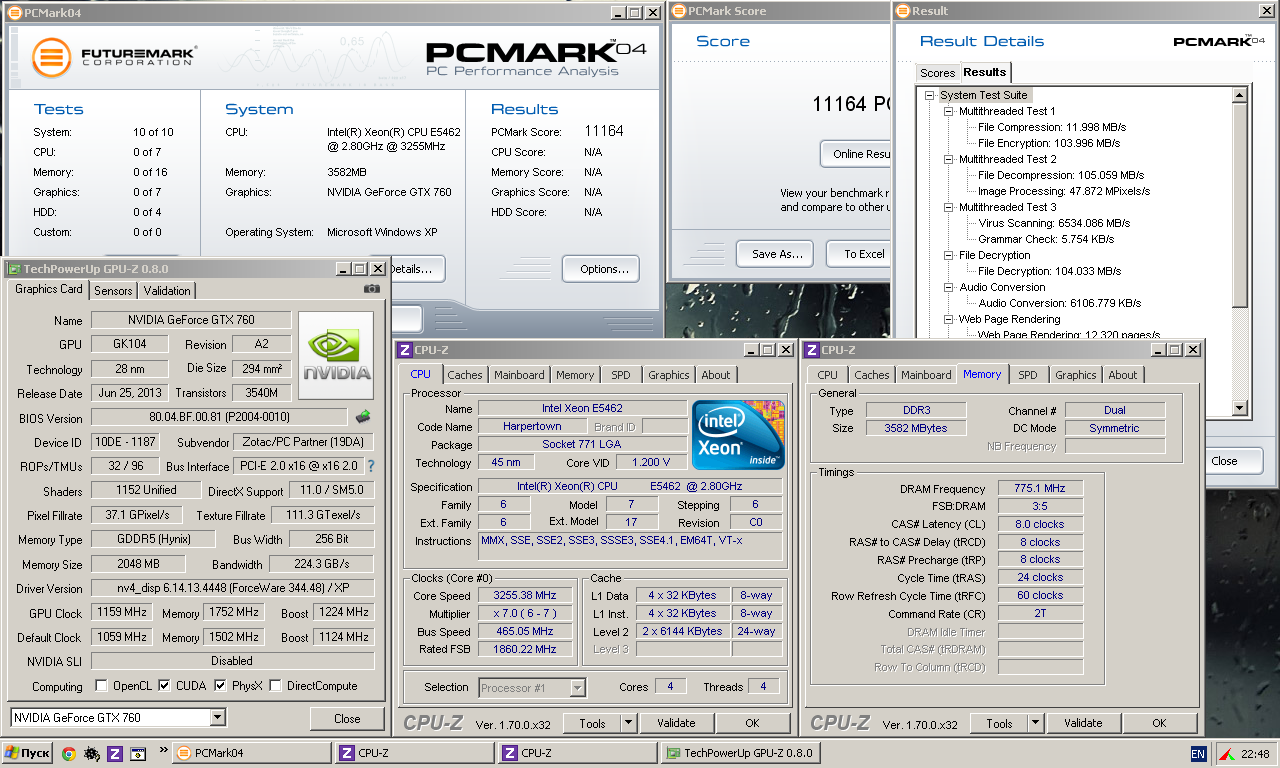
Task: Collapse the Audio Conversion node
Action: (948, 288)
